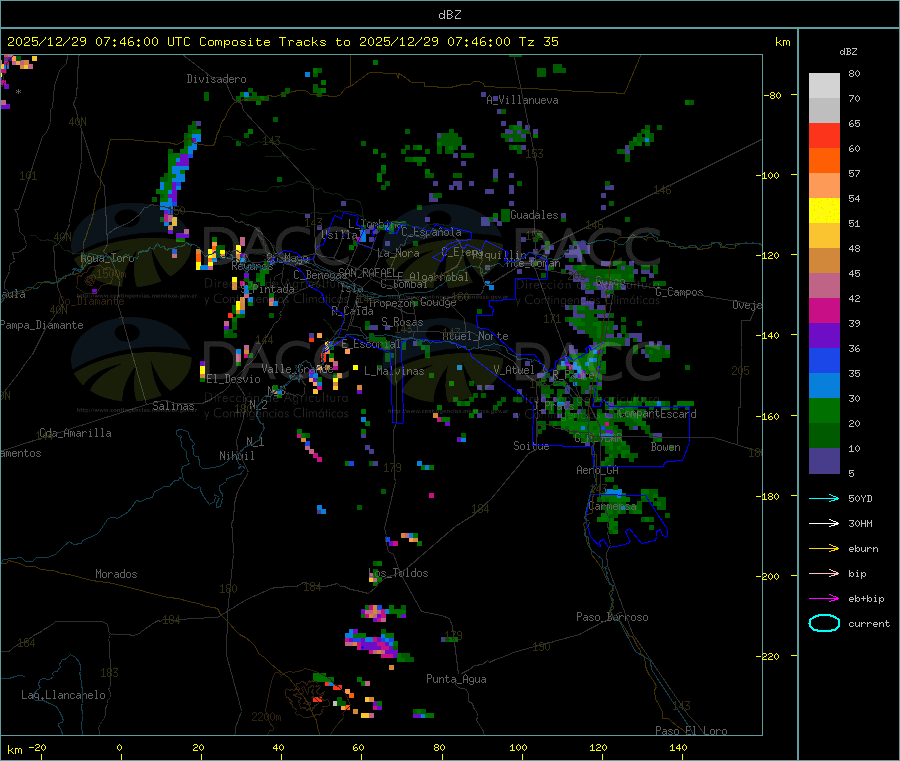Click the 80 dBZ light gray swatch
Screen dimensions: 900x761
click(824, 85)
